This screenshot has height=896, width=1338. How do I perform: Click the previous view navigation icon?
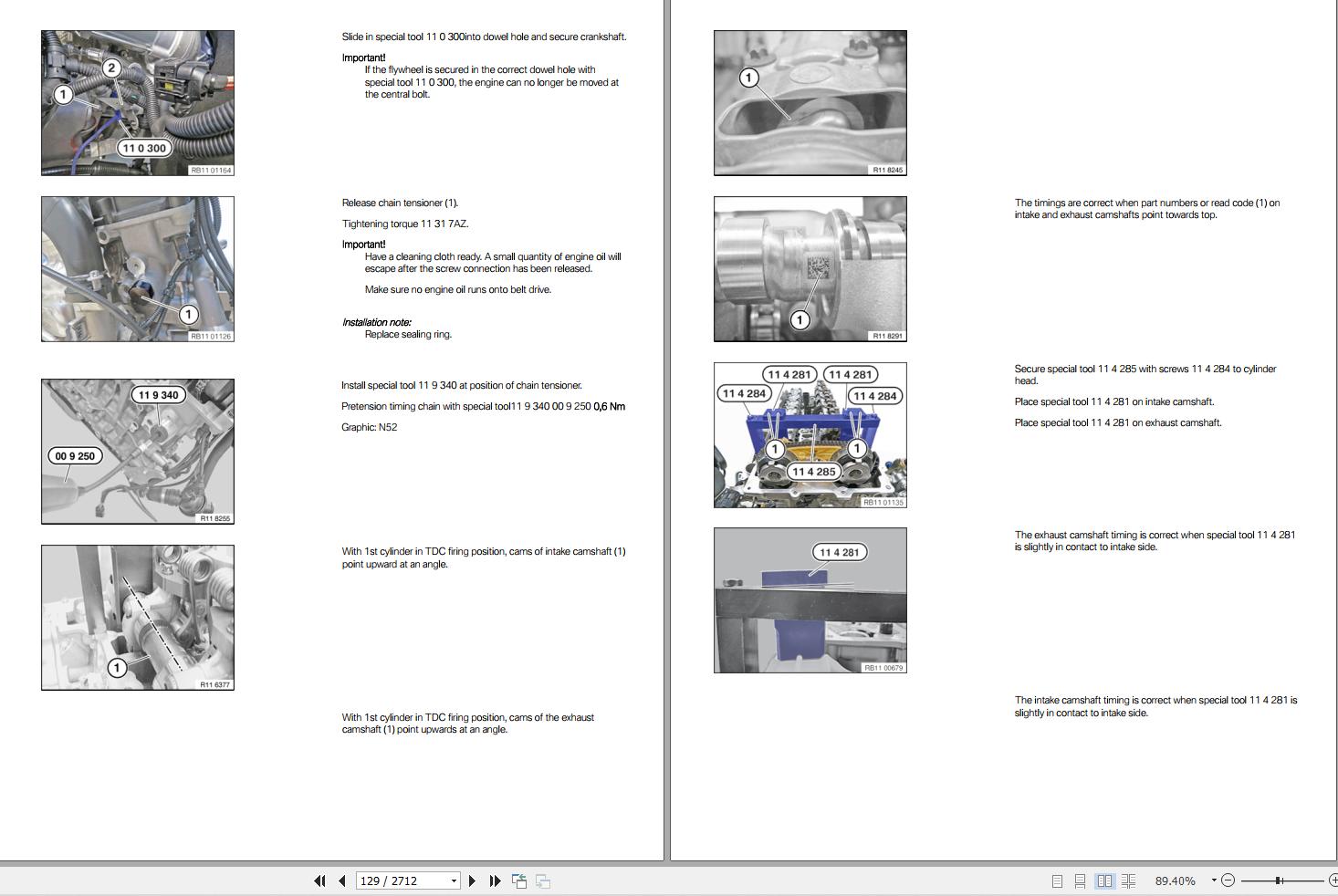click(519, 880)
